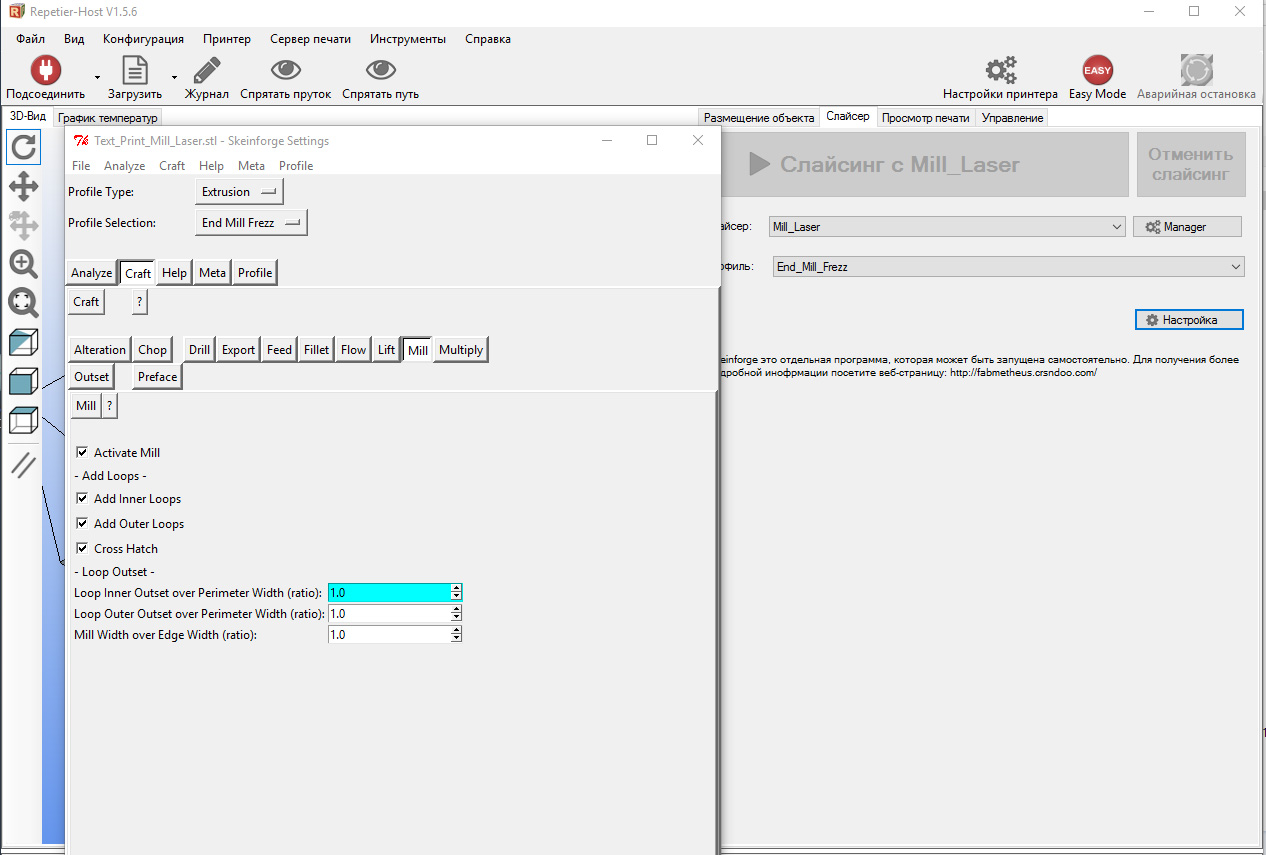Click the Load file icon (Загрузить)
Screen dimensions: 1266x855
click(135, 70)
